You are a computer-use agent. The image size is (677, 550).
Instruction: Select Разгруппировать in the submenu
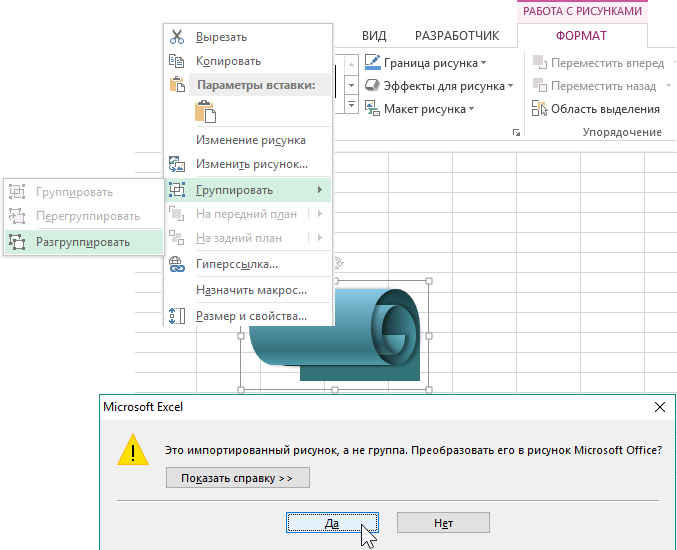[x=83, y=241]
